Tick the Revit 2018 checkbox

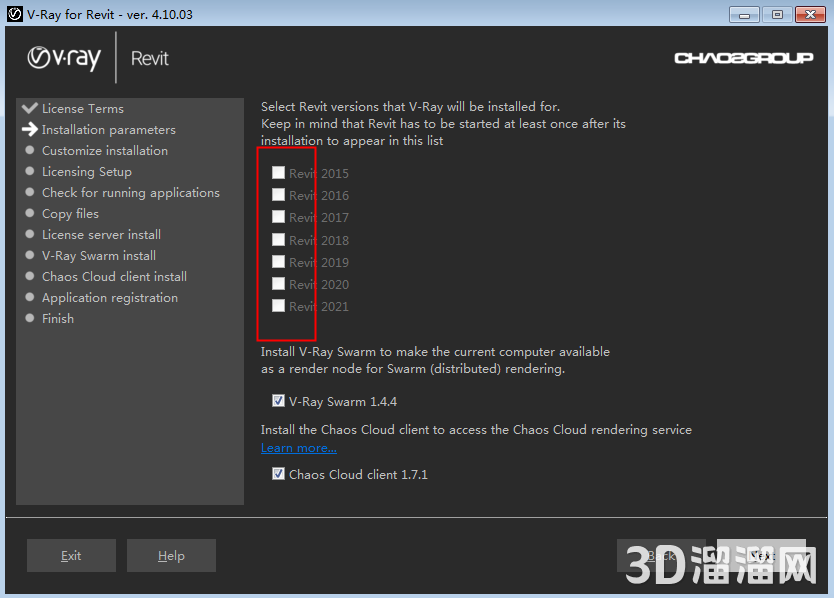(278, 240)
